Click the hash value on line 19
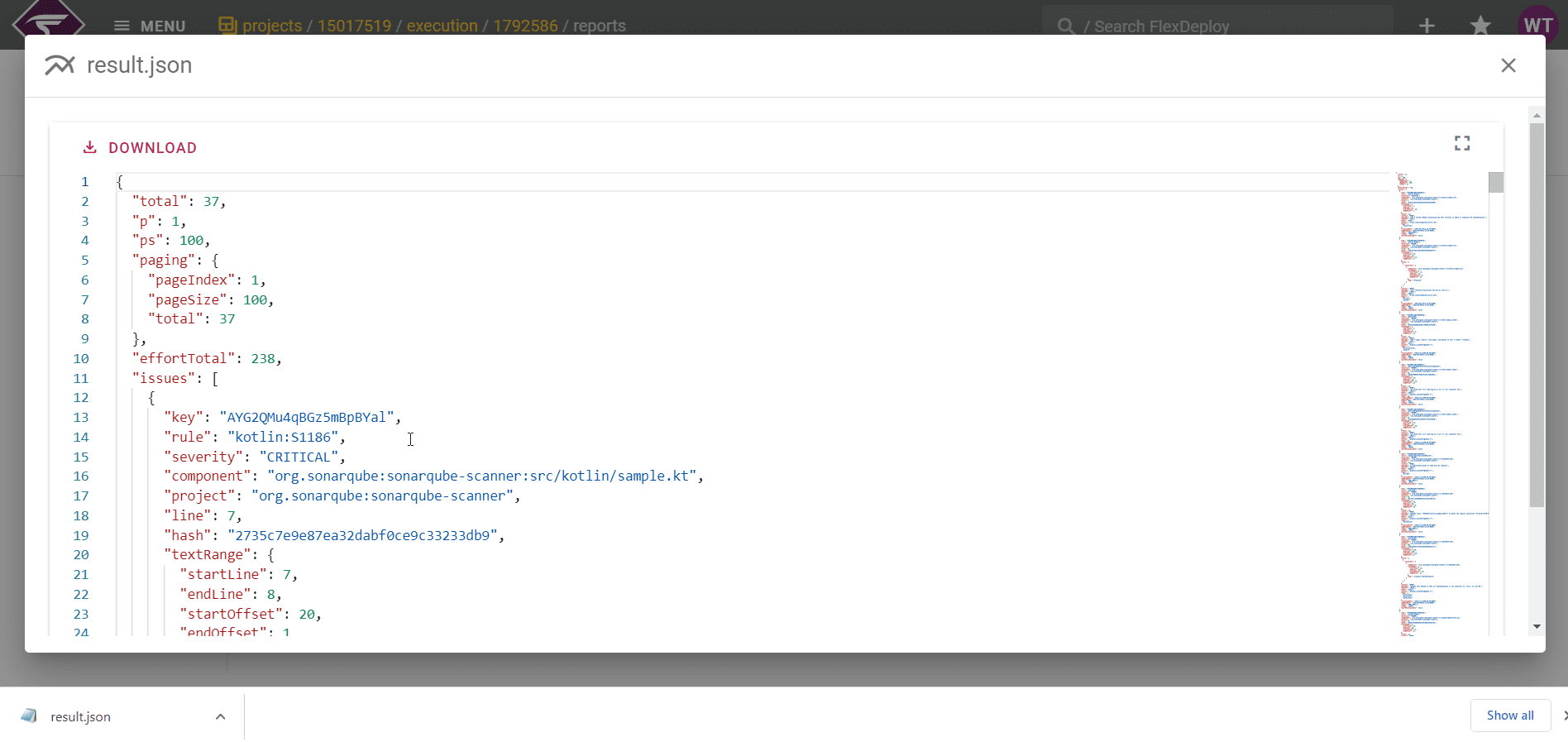 (362, 536)
